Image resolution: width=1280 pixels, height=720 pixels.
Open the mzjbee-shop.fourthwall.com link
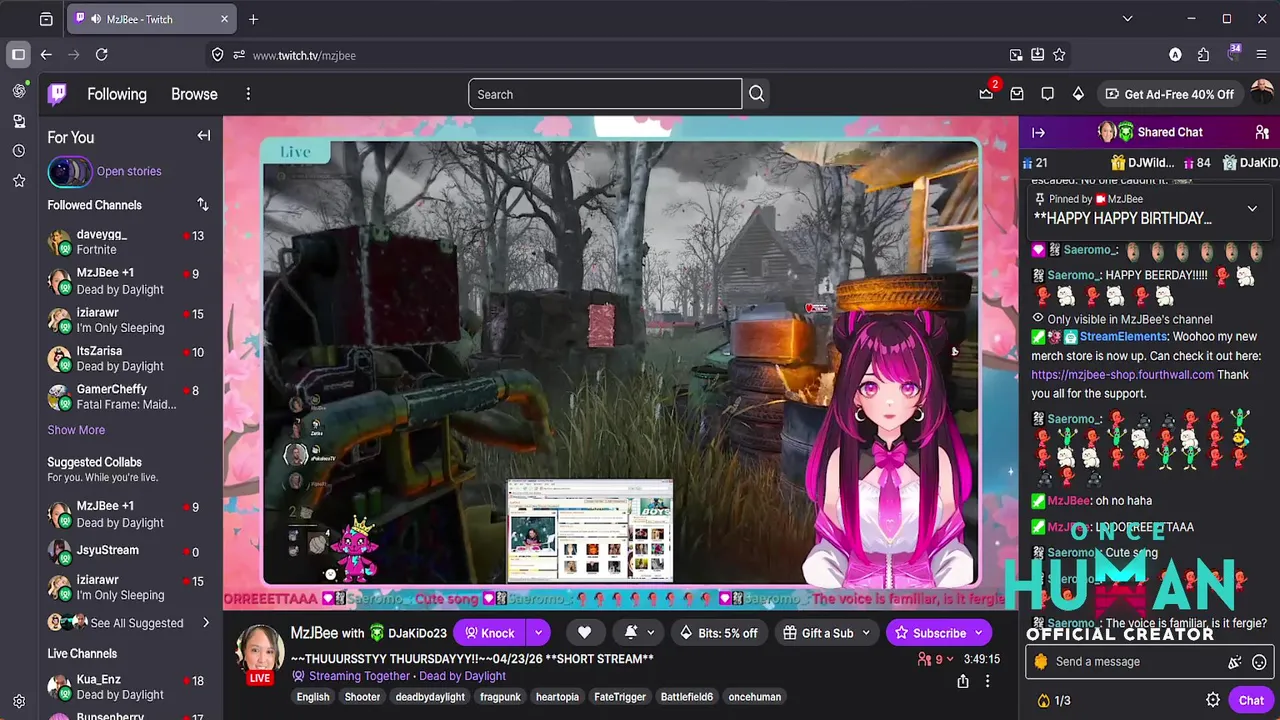(x=1122, y=375)
